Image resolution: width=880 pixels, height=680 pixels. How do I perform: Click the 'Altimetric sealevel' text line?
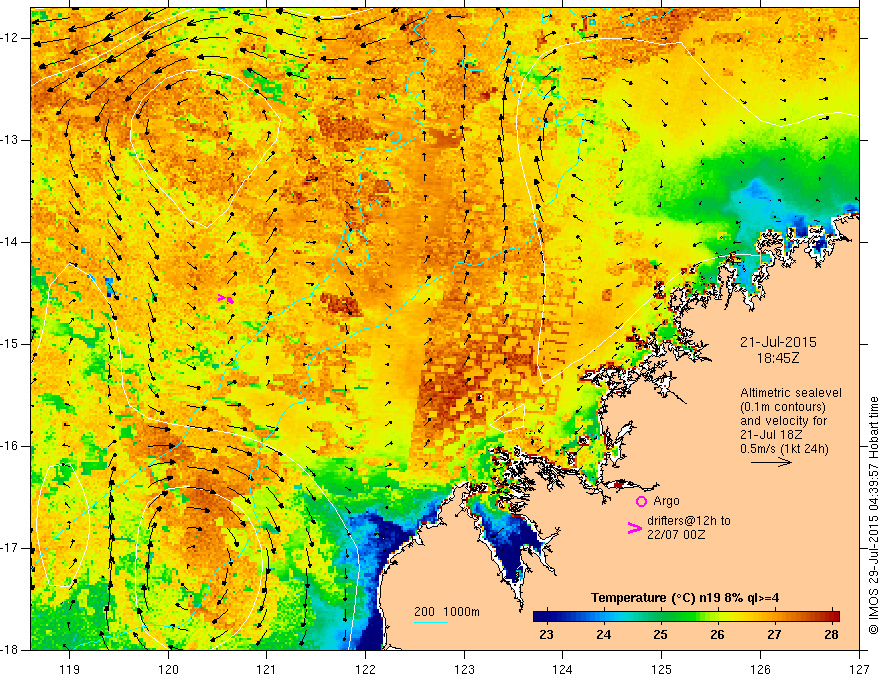791,393
